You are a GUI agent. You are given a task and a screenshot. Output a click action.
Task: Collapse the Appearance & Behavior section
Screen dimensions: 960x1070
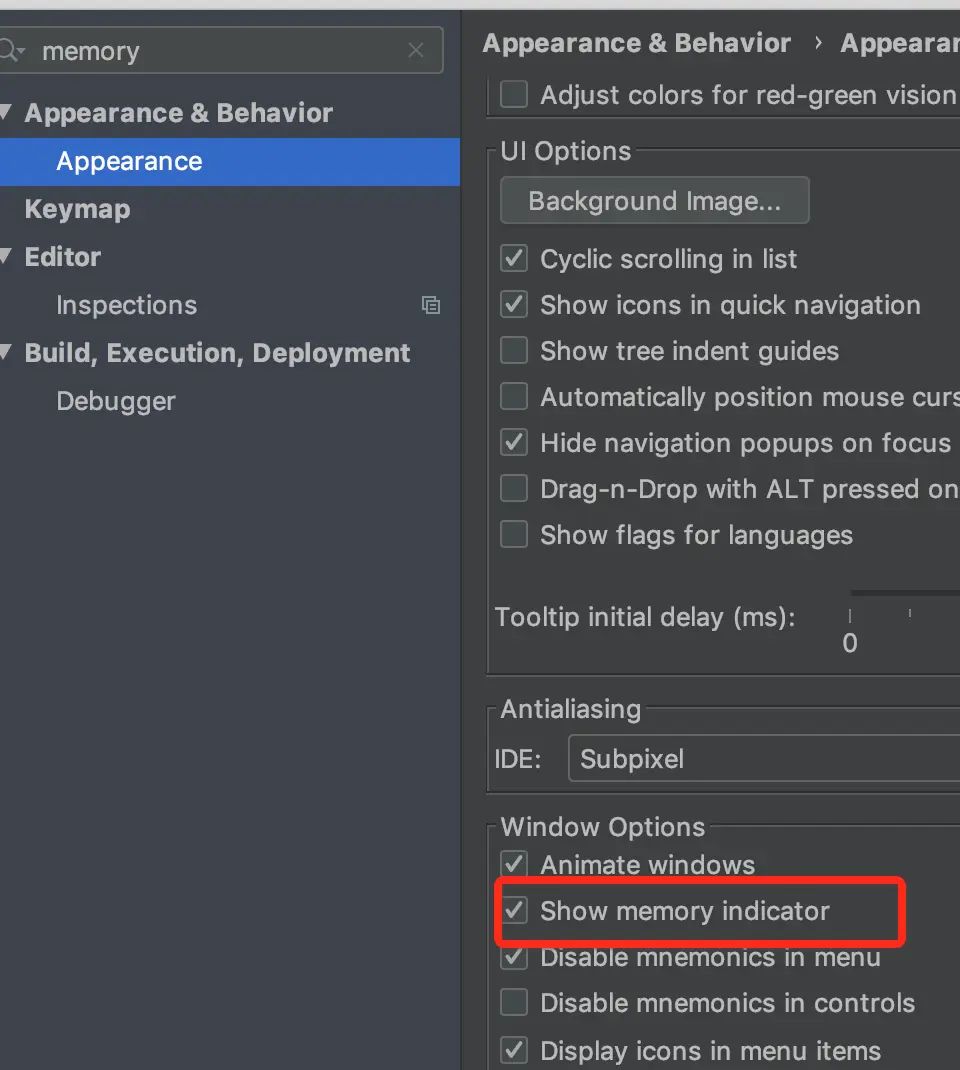pyautogui.click(x=6, y=113)
